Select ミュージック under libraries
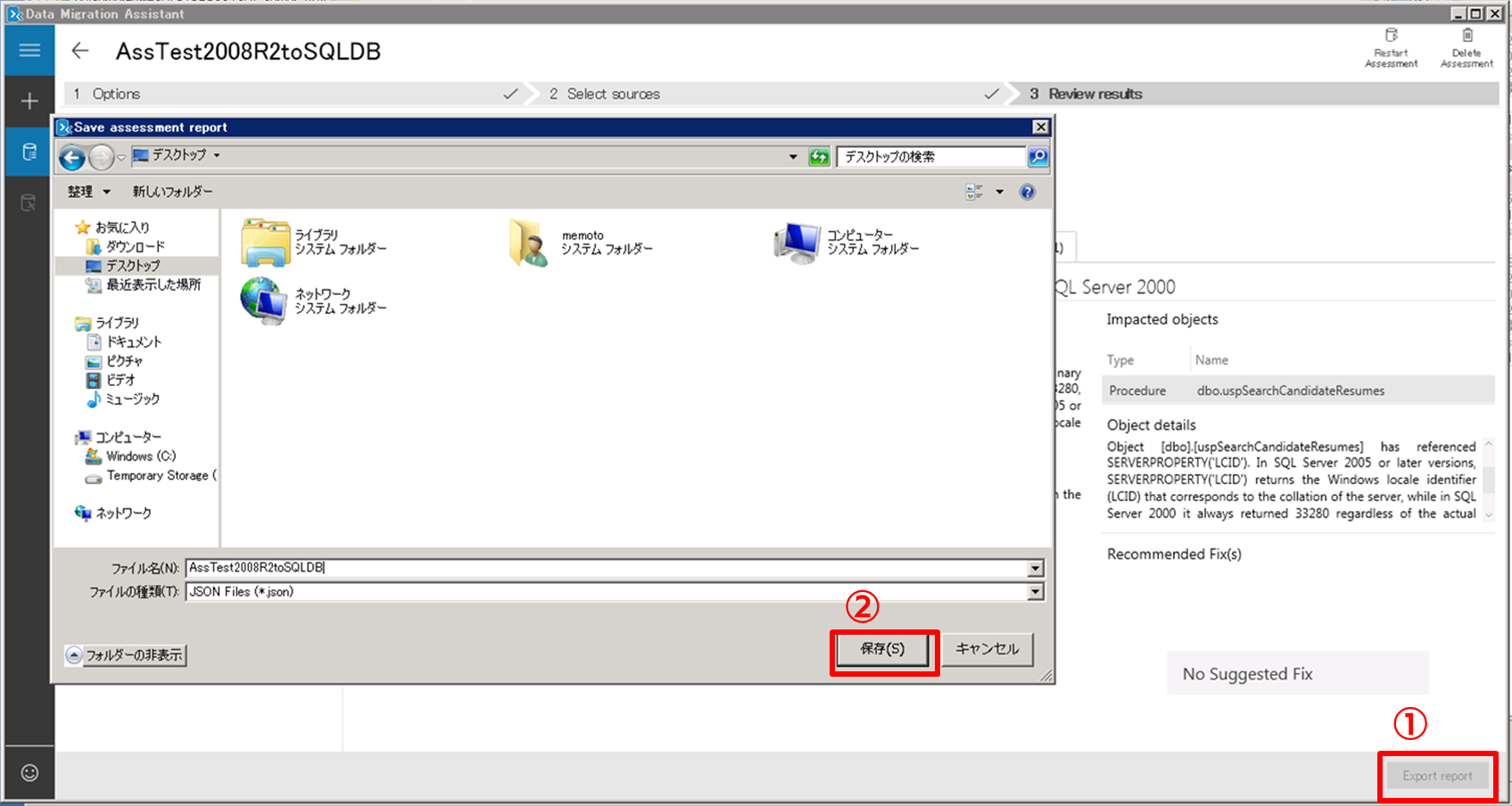Image resolution: width=1512 pixels, height=806 pixels. coord(132,399)
